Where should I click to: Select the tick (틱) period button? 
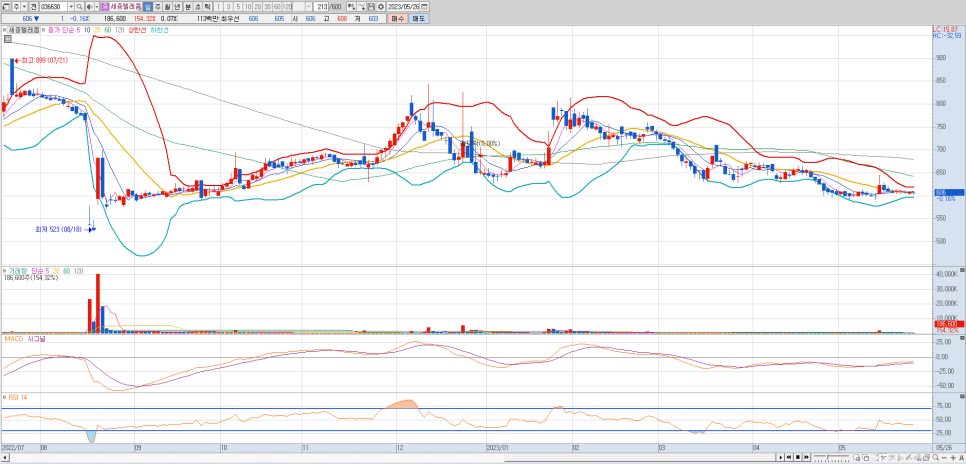click(207, 6)
